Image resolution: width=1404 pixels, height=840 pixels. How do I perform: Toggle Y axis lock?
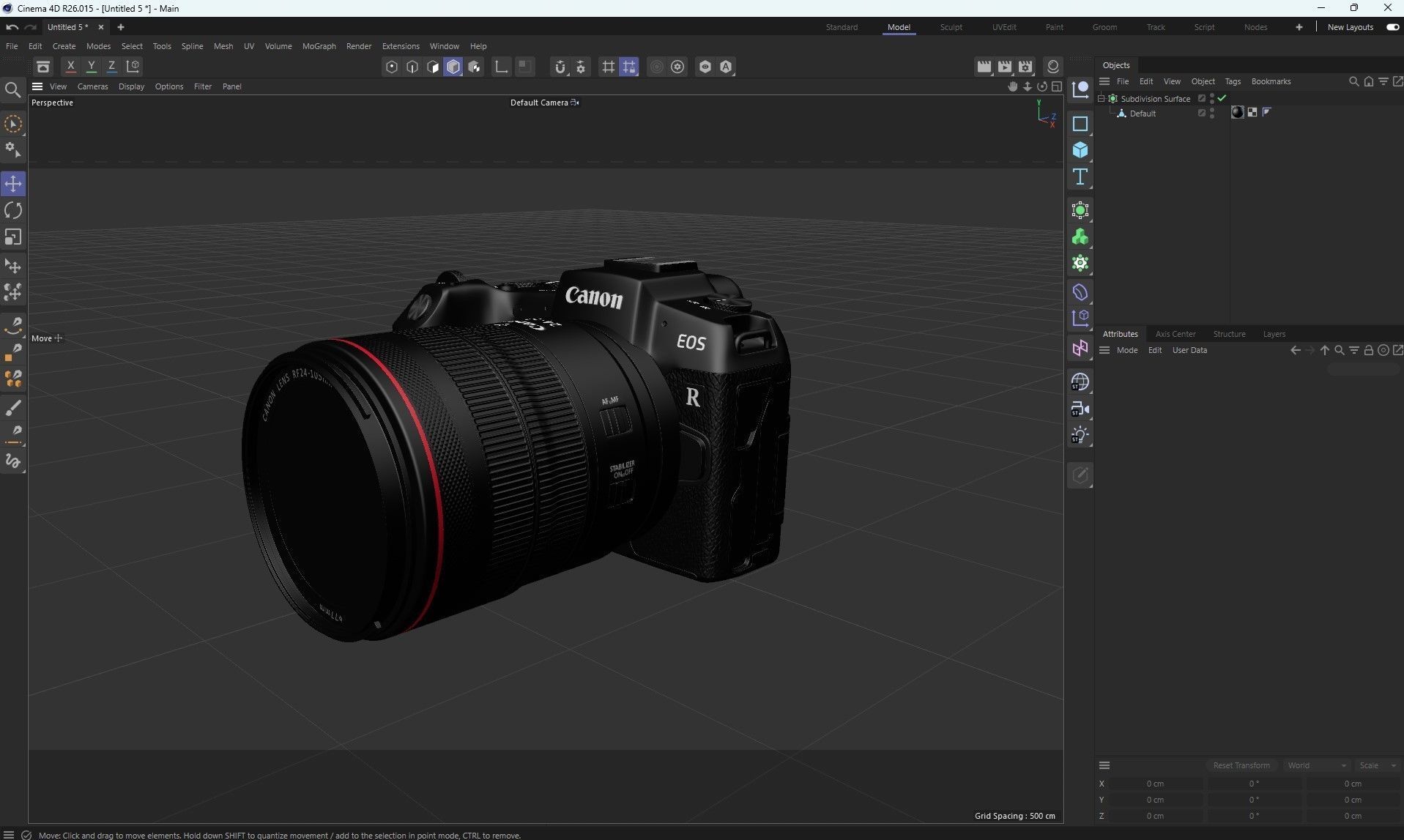(x=91, y=66)
